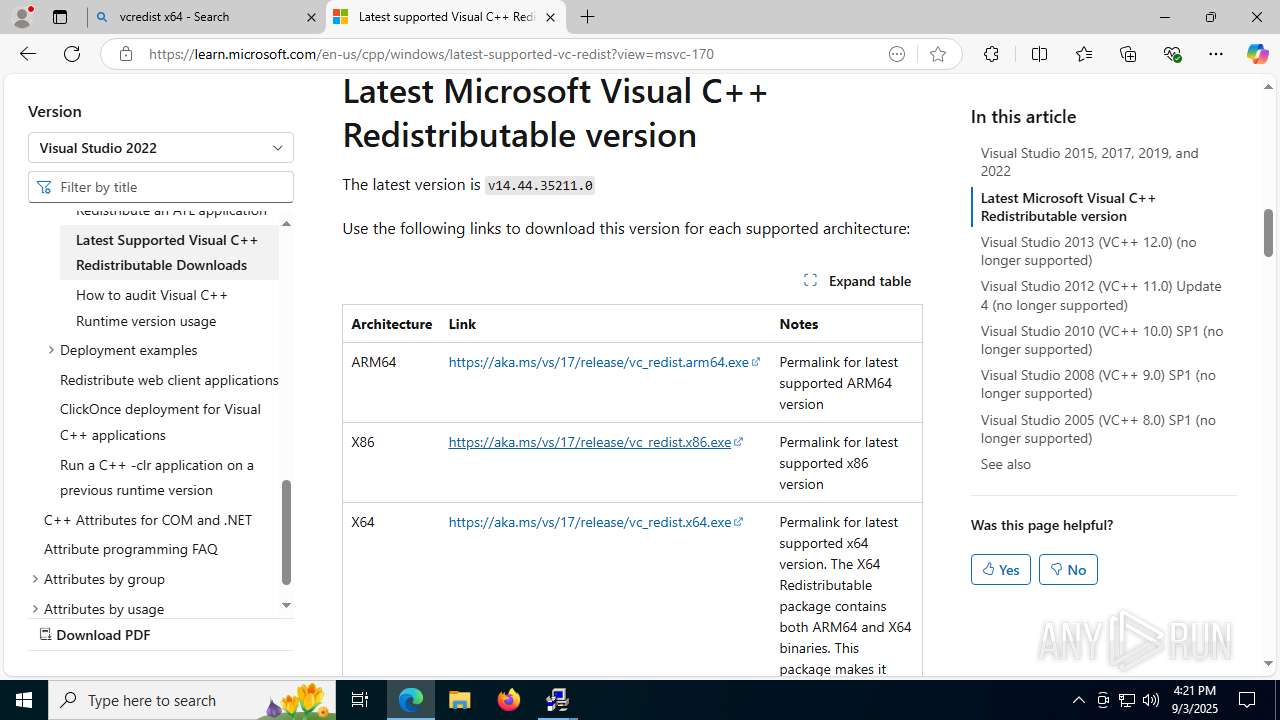Screen dimensions: 1280x720
Task: Open Redistribute web client applications
Action: click(169, 380)
